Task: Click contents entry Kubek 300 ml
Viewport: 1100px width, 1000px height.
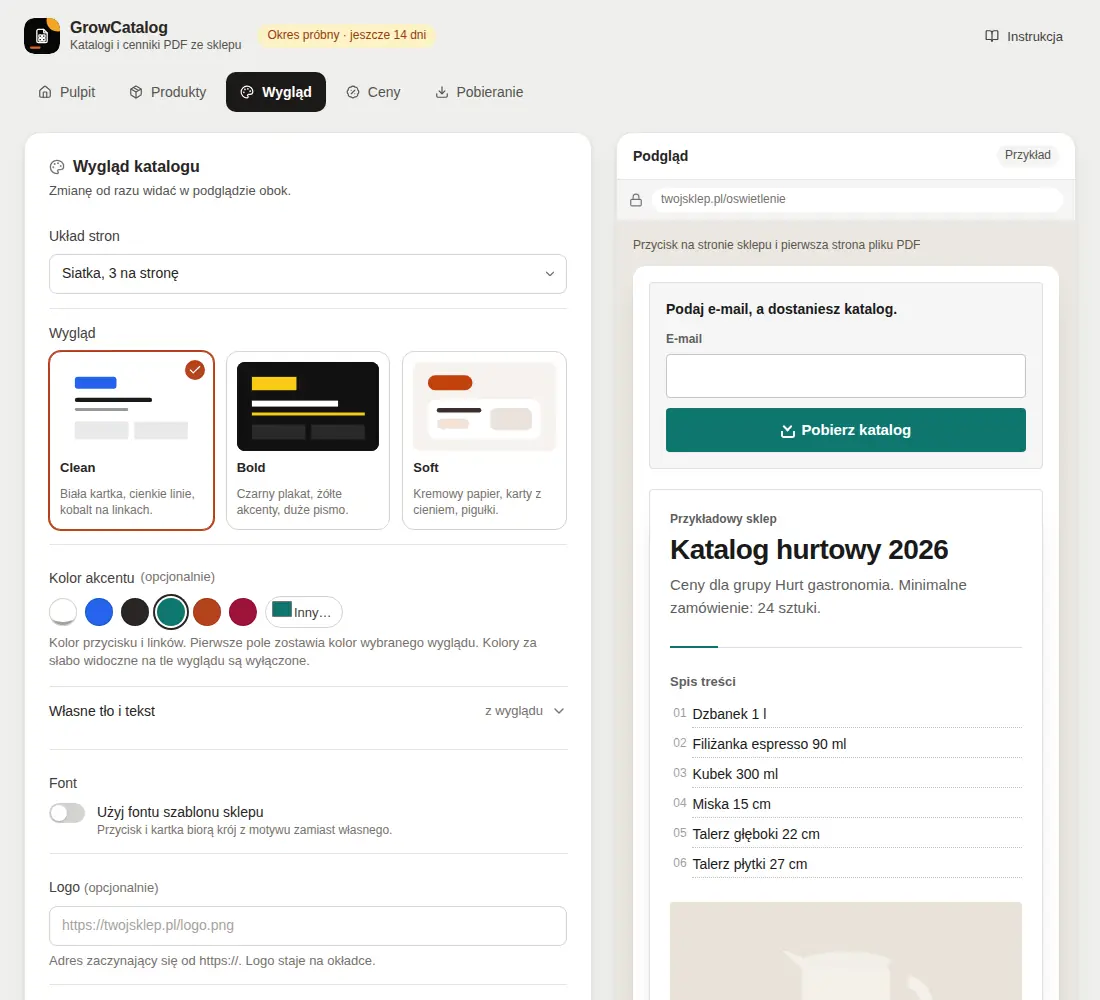Action: tap(735, 774)
